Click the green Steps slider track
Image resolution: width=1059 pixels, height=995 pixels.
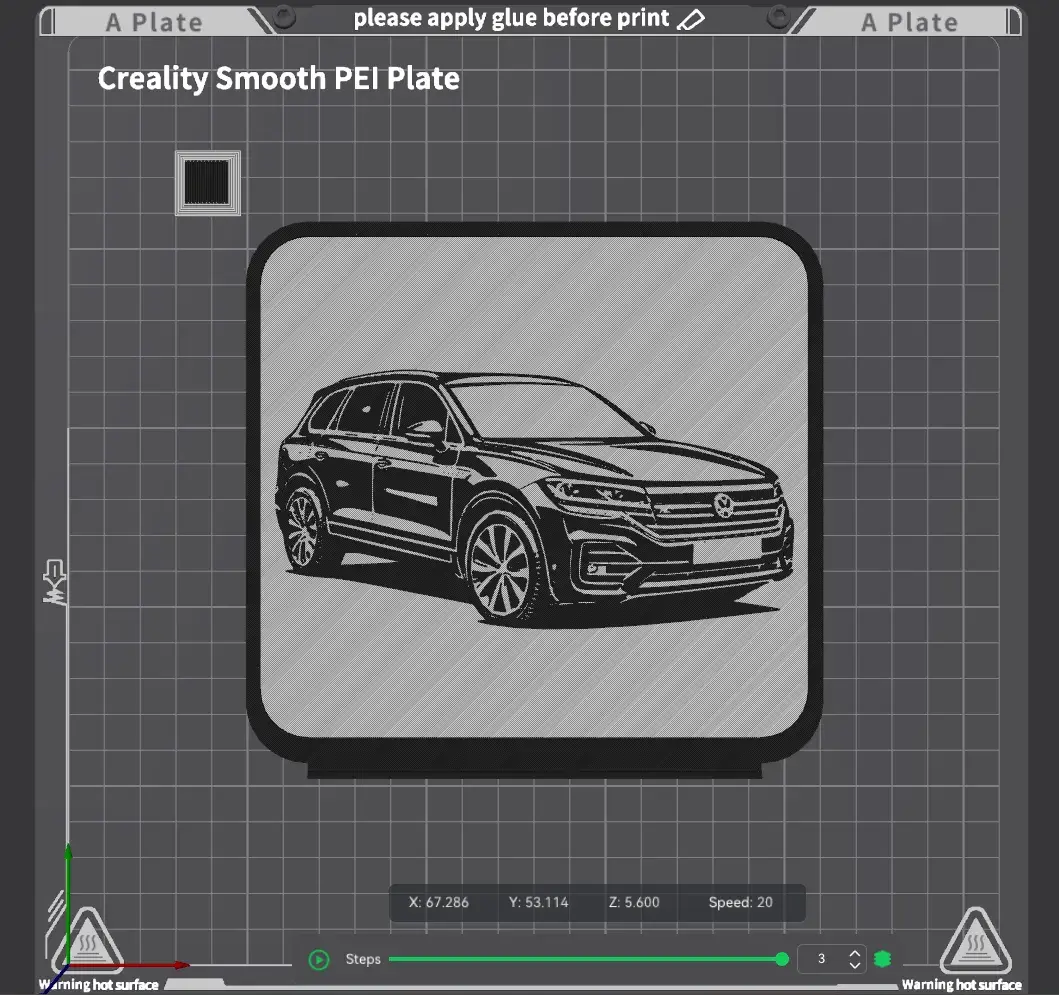point(585,959)
